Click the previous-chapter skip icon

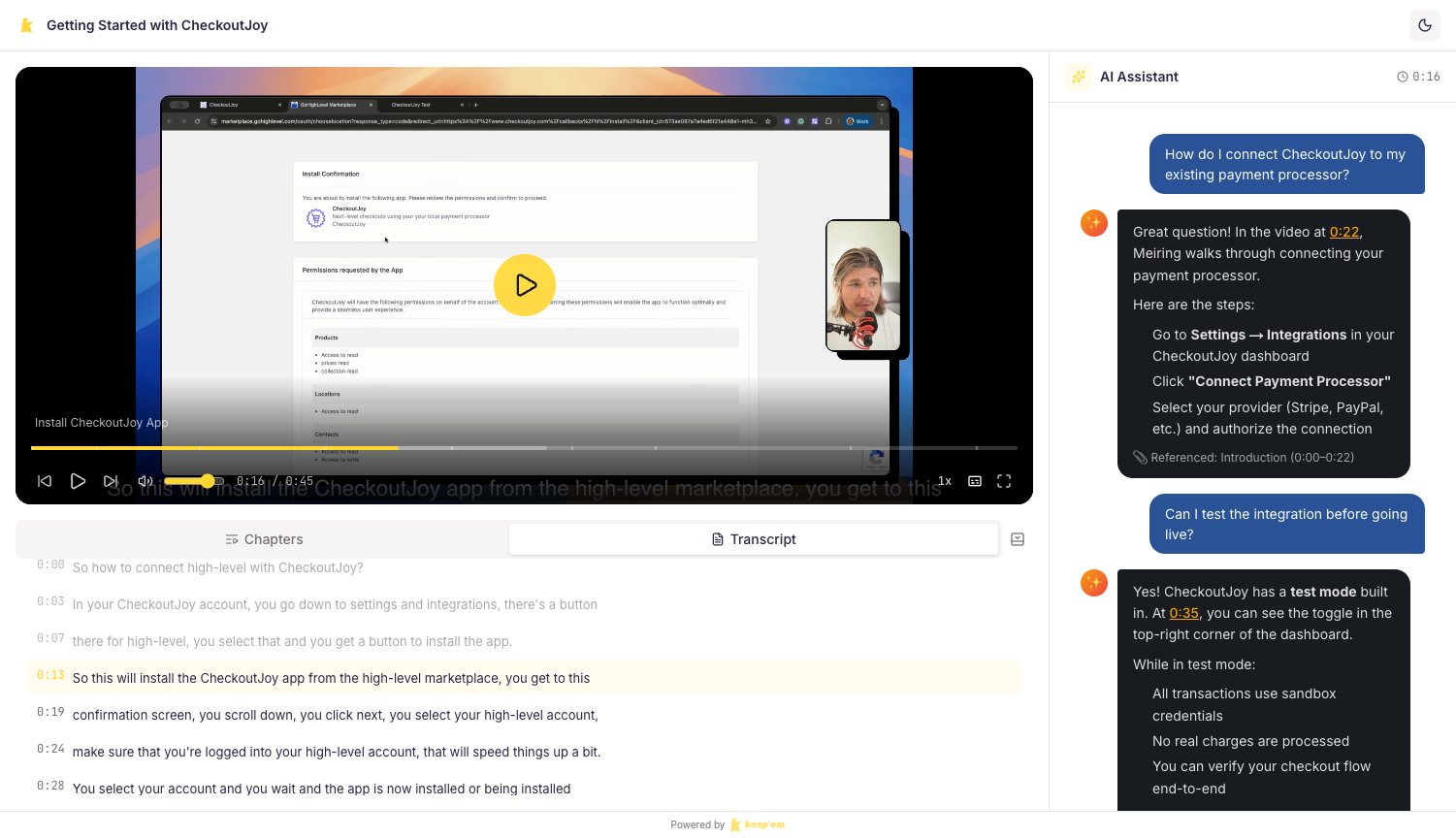pyautogui.click(x=45, y=480)
